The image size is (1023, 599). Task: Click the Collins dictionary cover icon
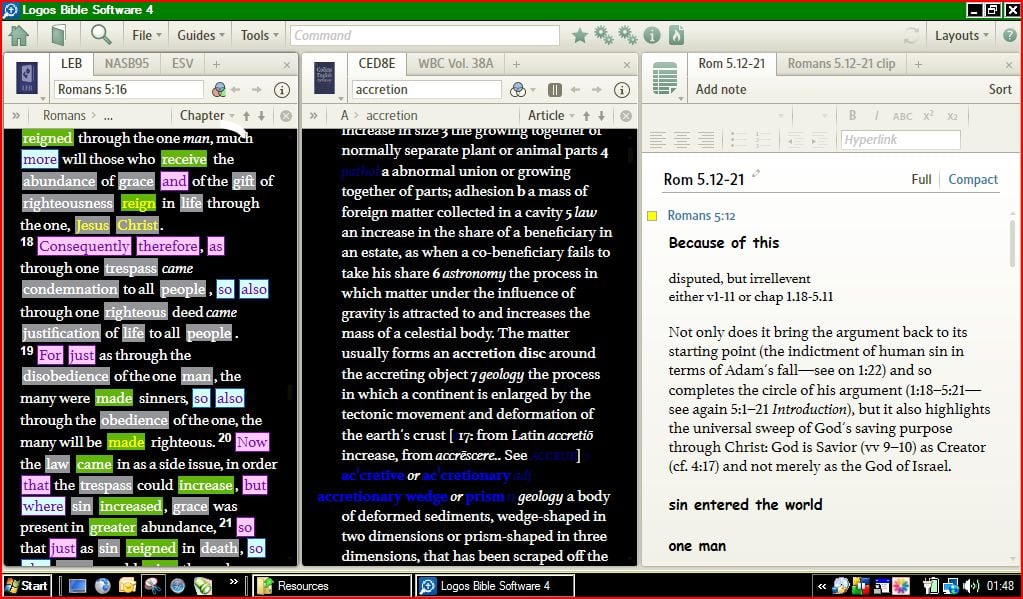pyautogui.click(x=324, y=78)
